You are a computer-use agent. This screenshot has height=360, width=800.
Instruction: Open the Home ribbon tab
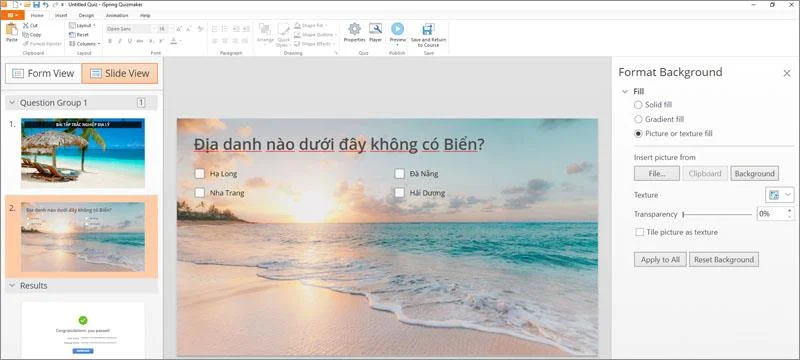[37, 15]
